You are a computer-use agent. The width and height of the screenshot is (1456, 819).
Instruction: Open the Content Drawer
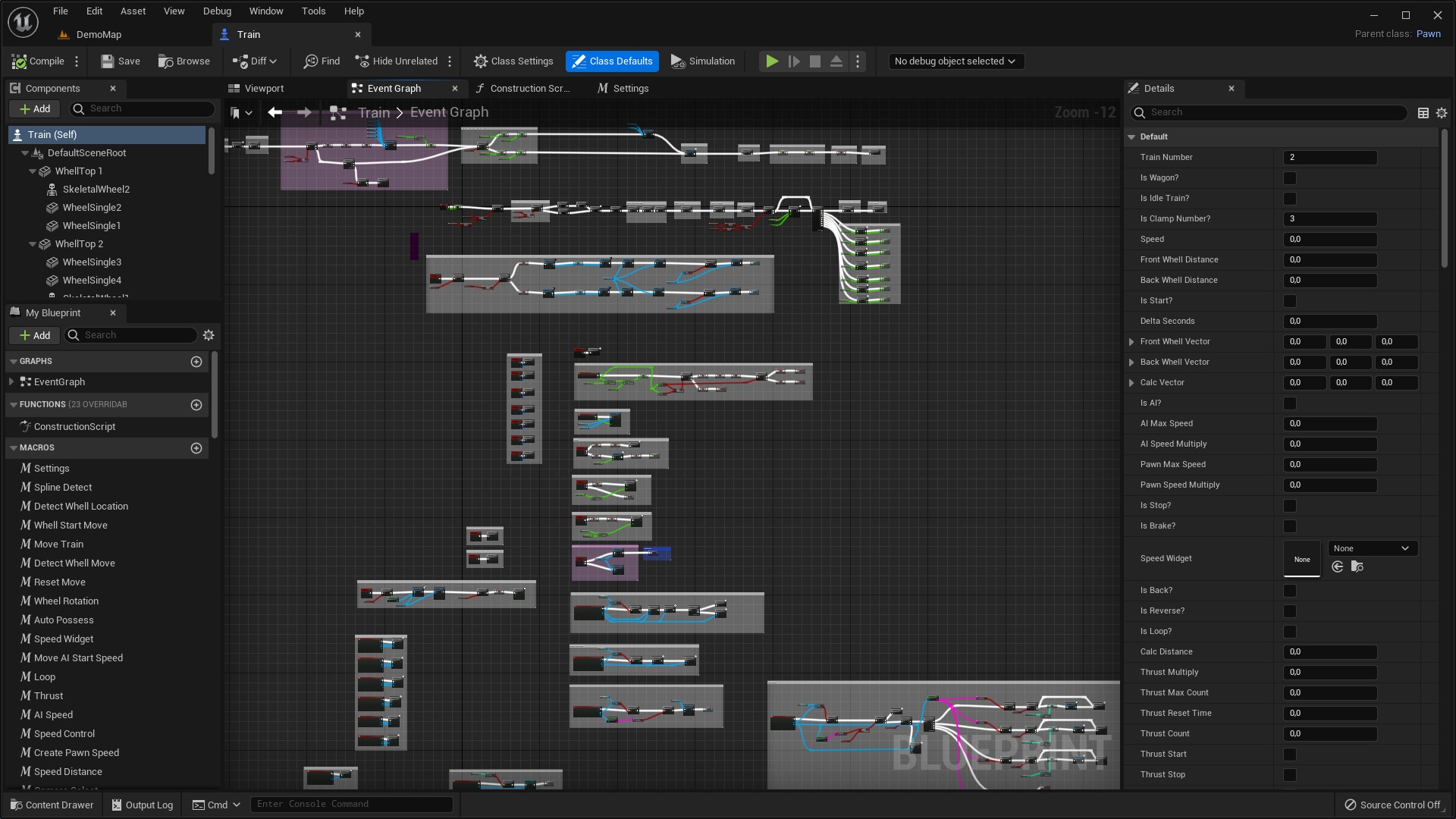52,805
